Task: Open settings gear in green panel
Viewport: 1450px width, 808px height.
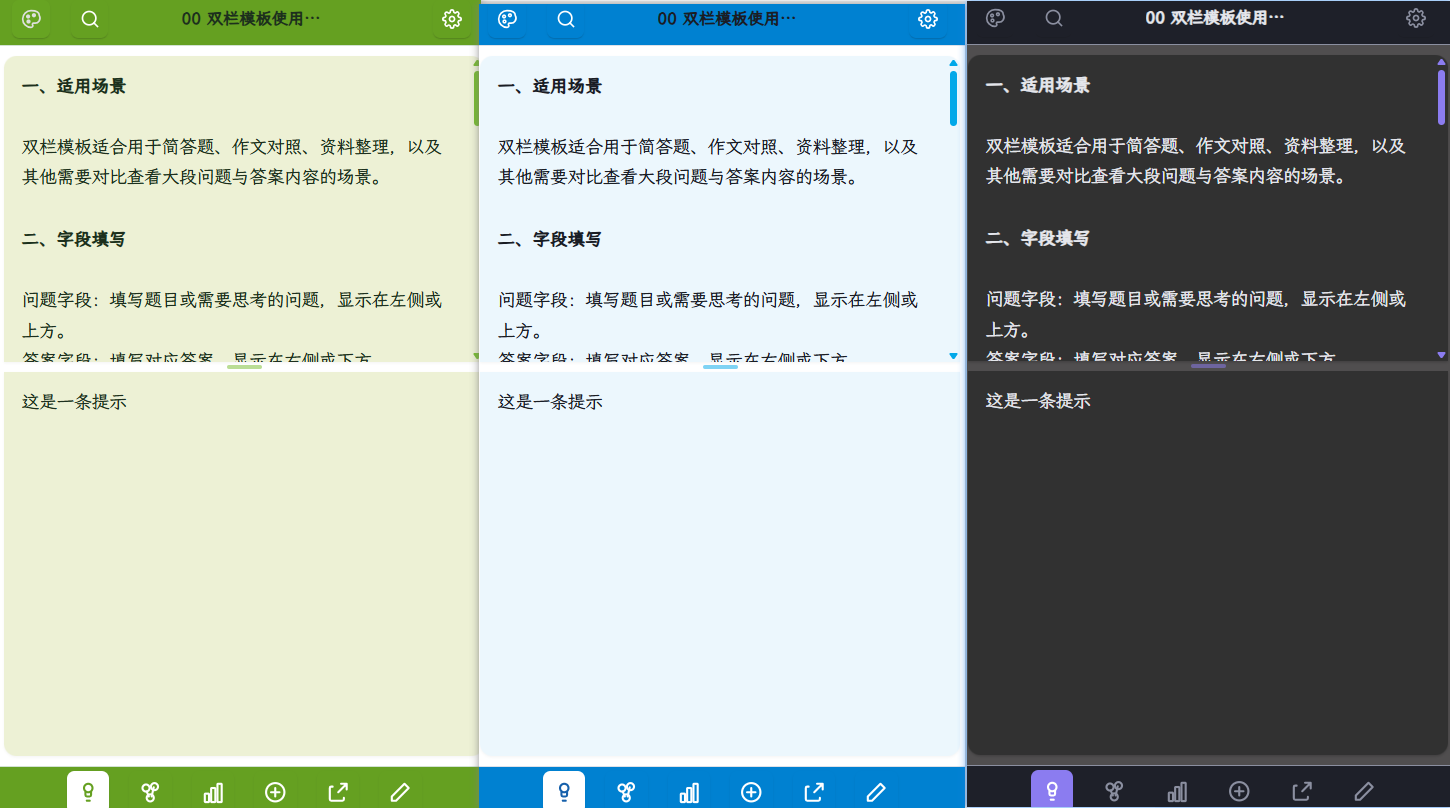Action: [x=452, y=19]
